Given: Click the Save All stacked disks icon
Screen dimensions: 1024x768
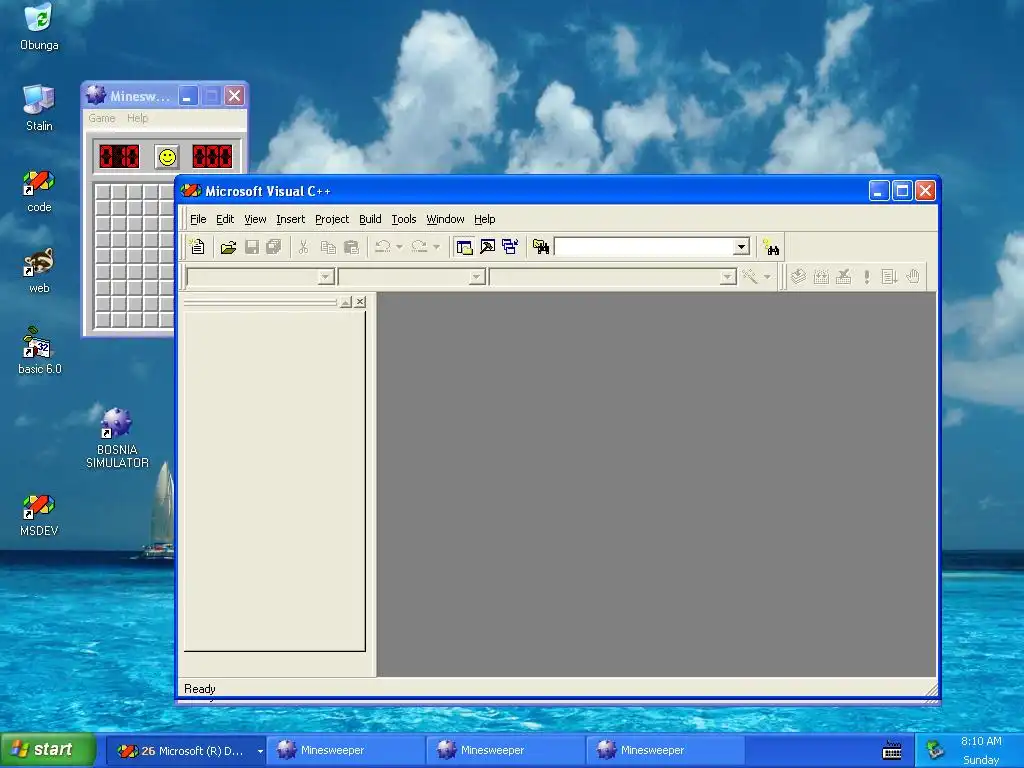Looking at the screenshot, I should 274,247.
